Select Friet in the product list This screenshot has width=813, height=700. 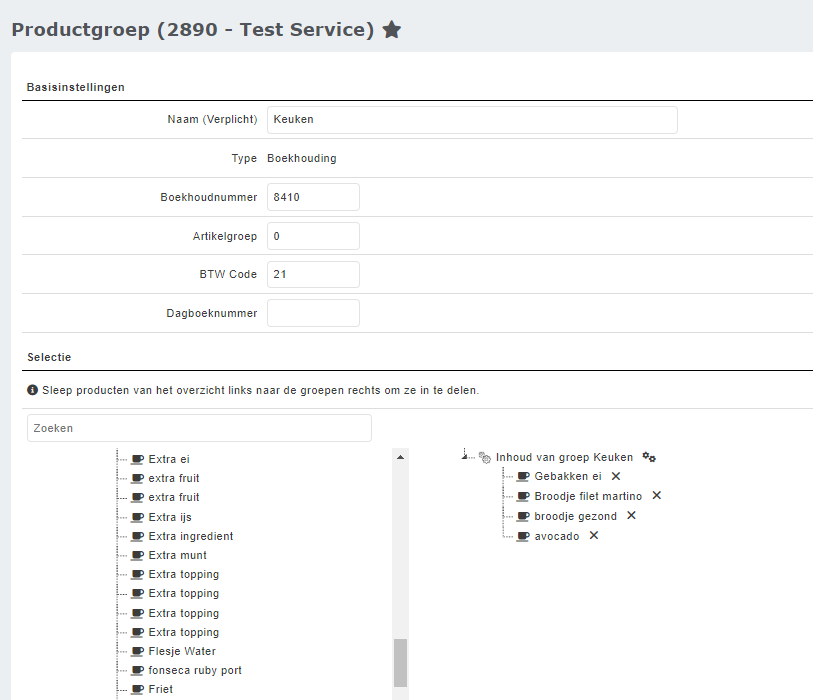(160, 689)
